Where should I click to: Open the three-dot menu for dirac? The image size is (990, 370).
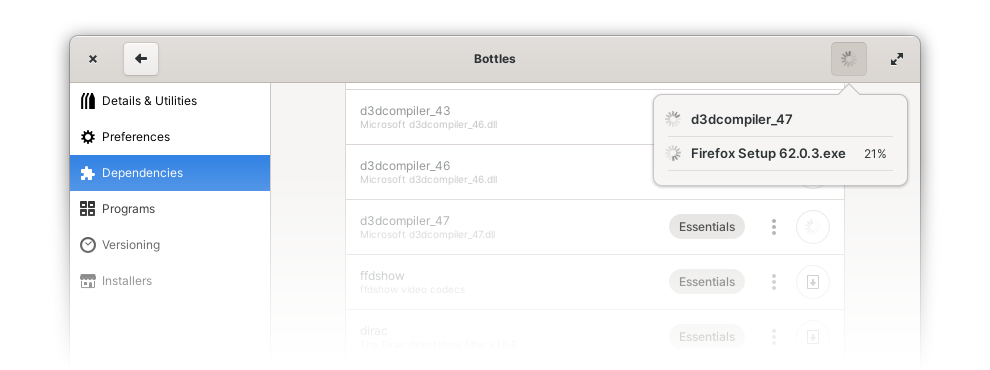774,337
